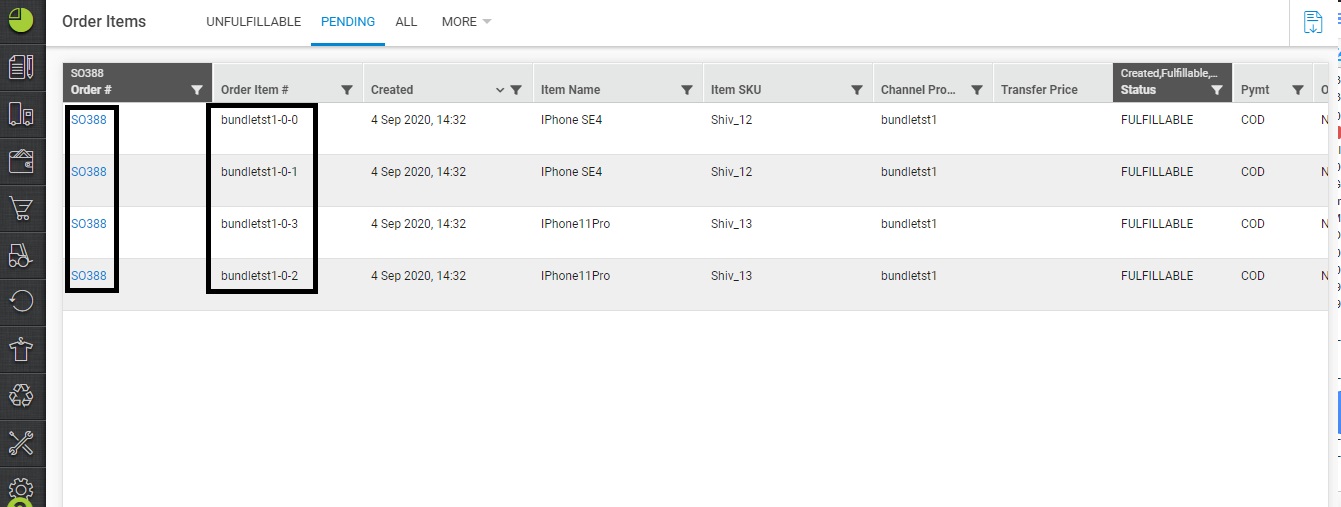Expand the MORE dropdown menu

tap(466, 22)
